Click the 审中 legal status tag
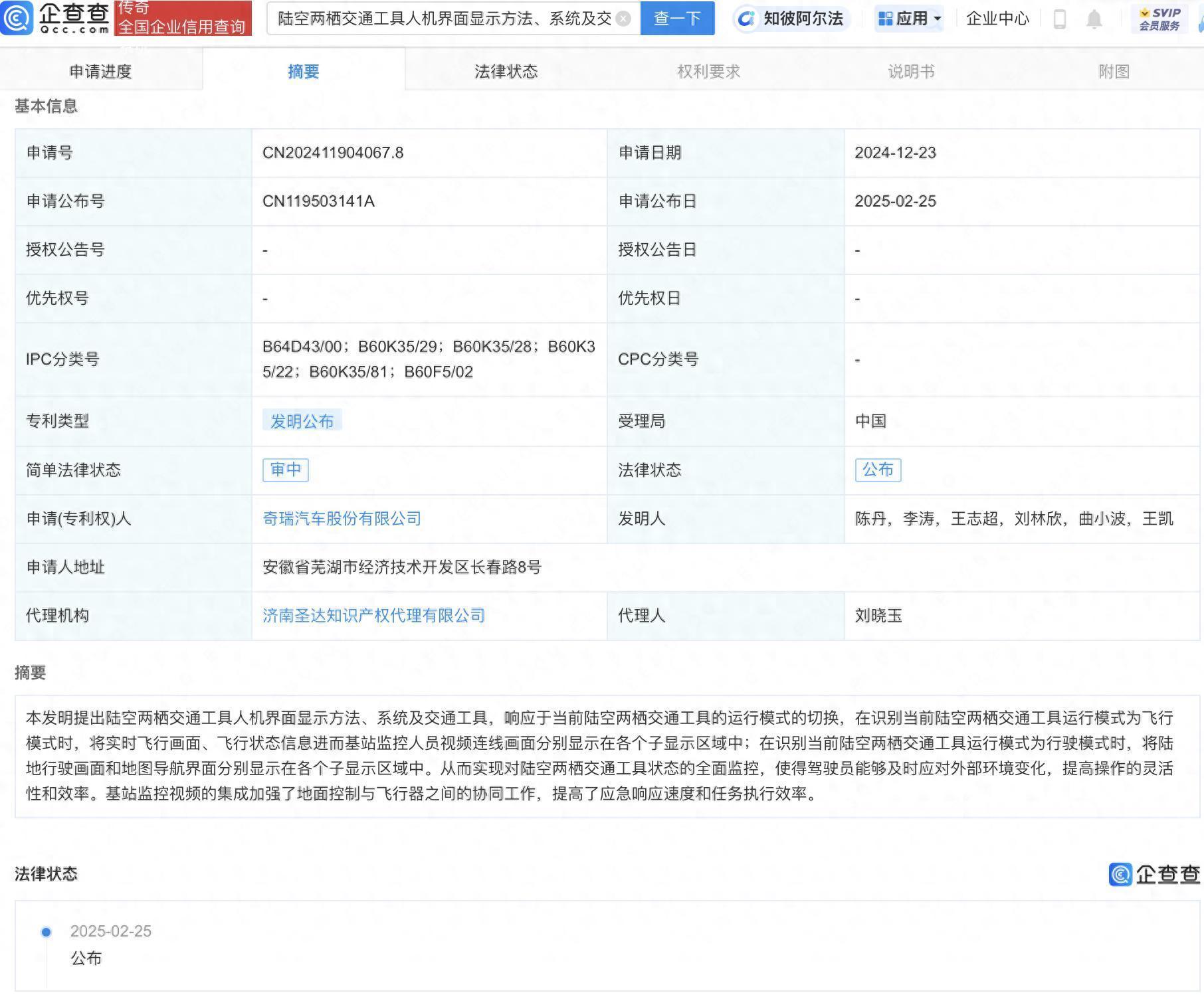This screenshot has width=1204, height=995. pos(285,470)
